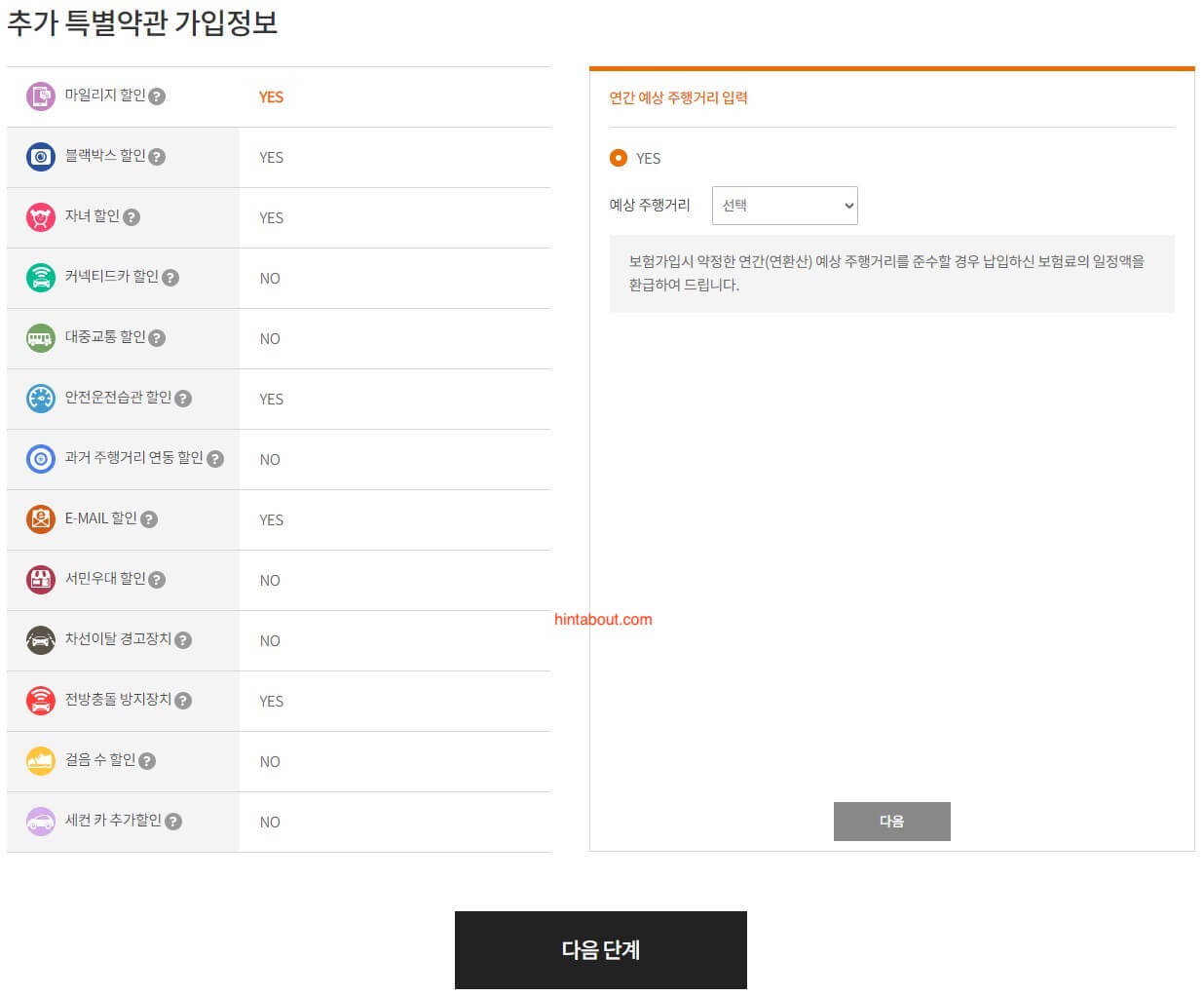Click the 다음 단계 button
1204x996 pixels.
pos(600,950)
